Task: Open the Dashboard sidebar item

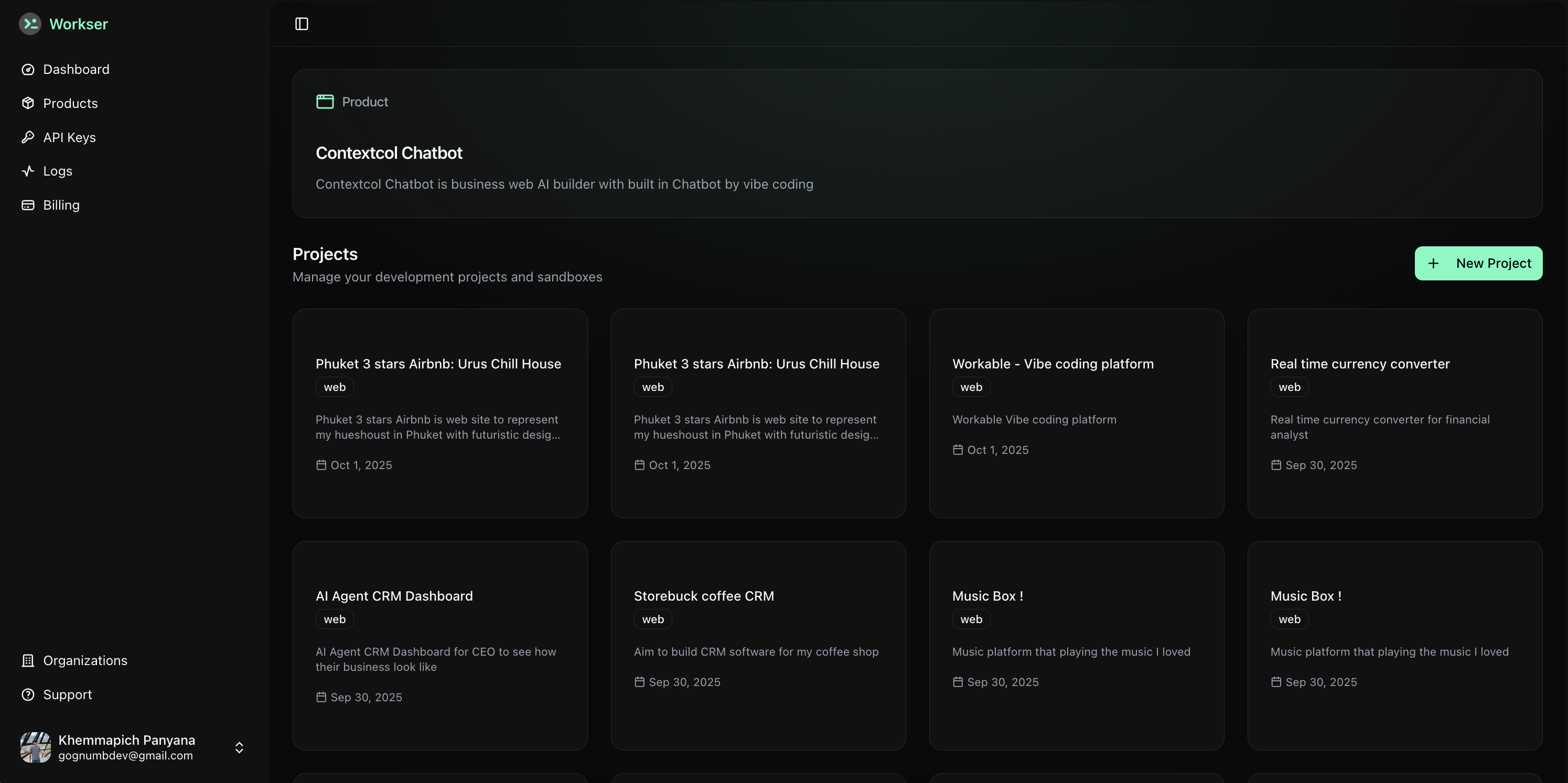Action: (76, 69)
